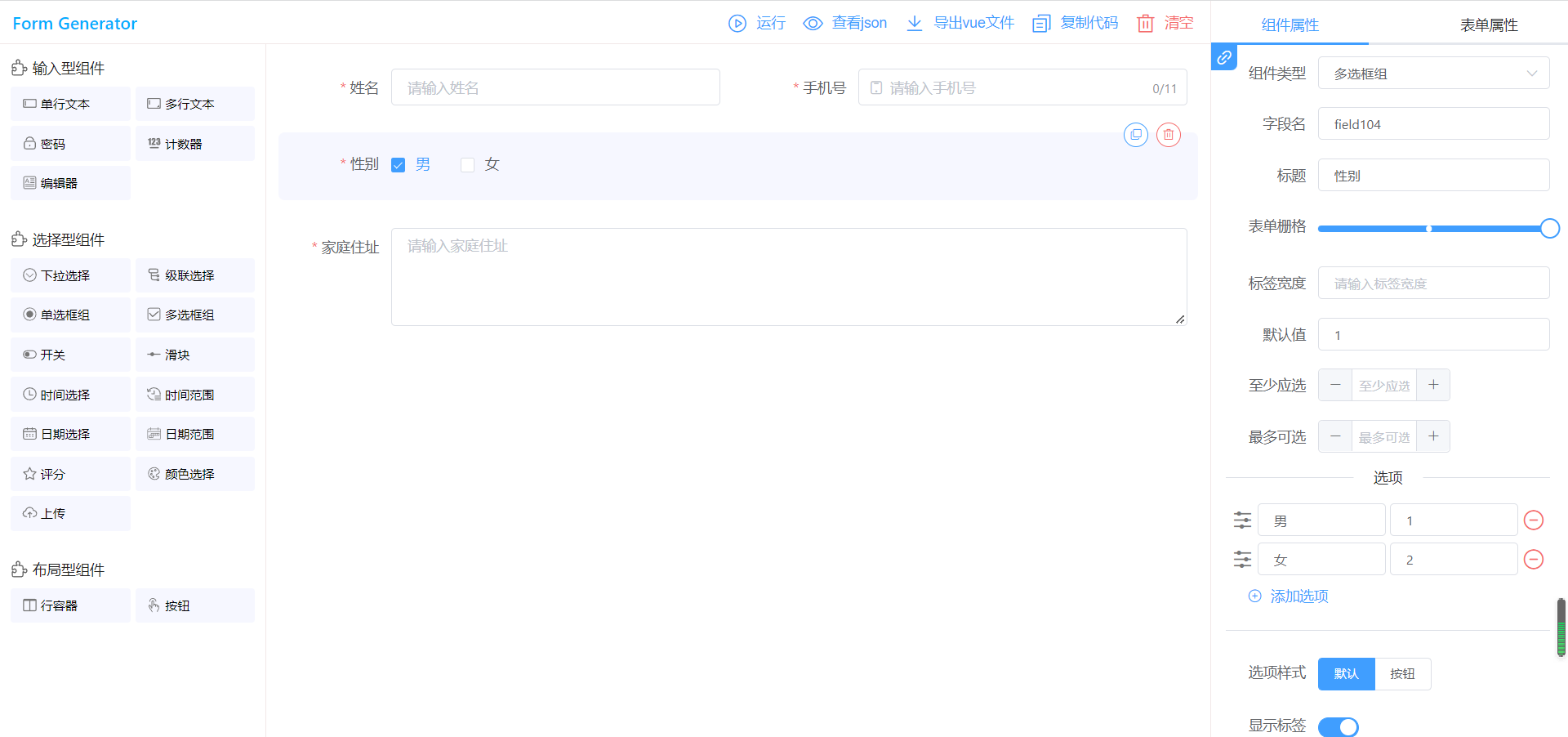Add a 多选框组 component
The image size is (1568, 737).
(195, 315)
